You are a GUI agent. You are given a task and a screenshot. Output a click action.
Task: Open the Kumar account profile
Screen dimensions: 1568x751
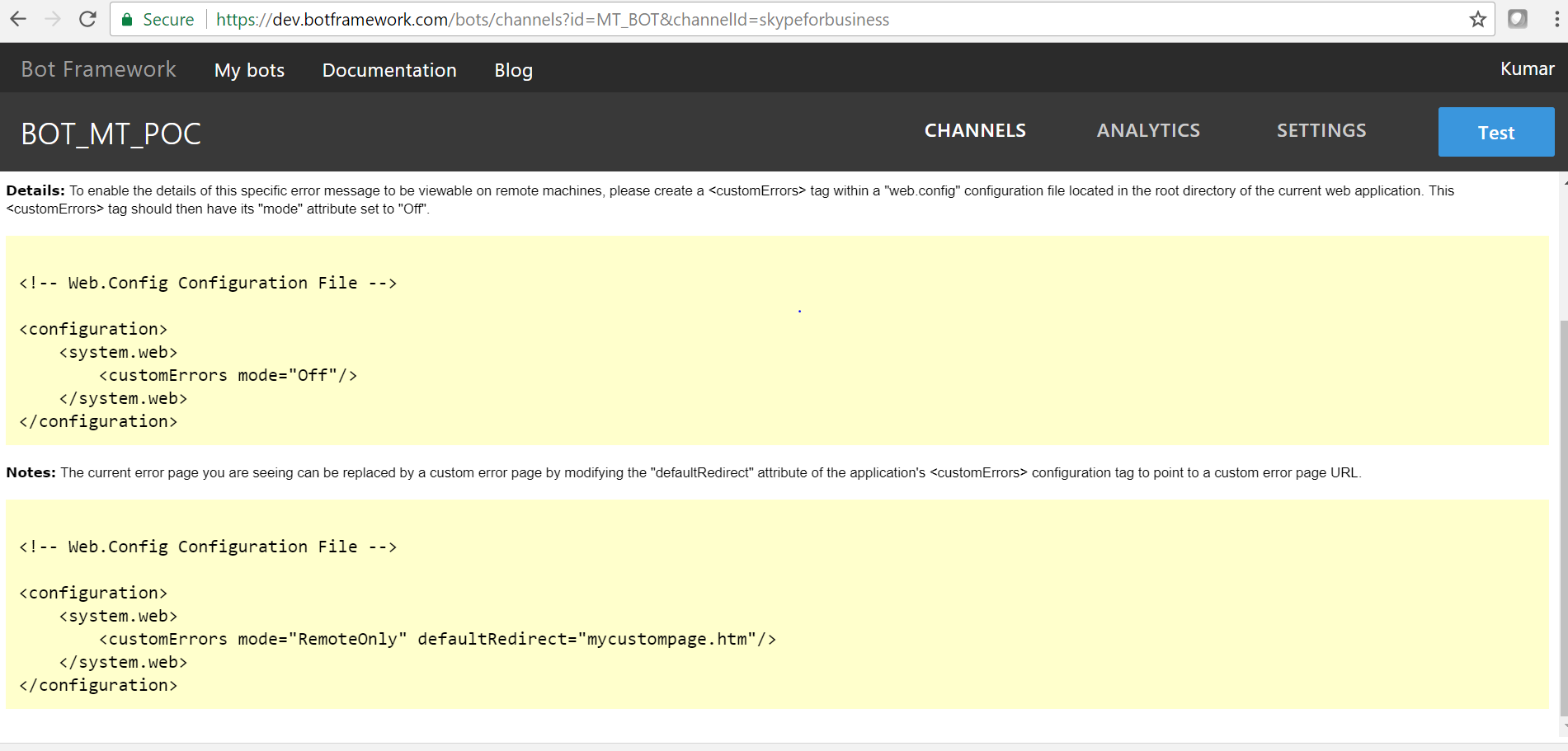[x=1526, y=68]
